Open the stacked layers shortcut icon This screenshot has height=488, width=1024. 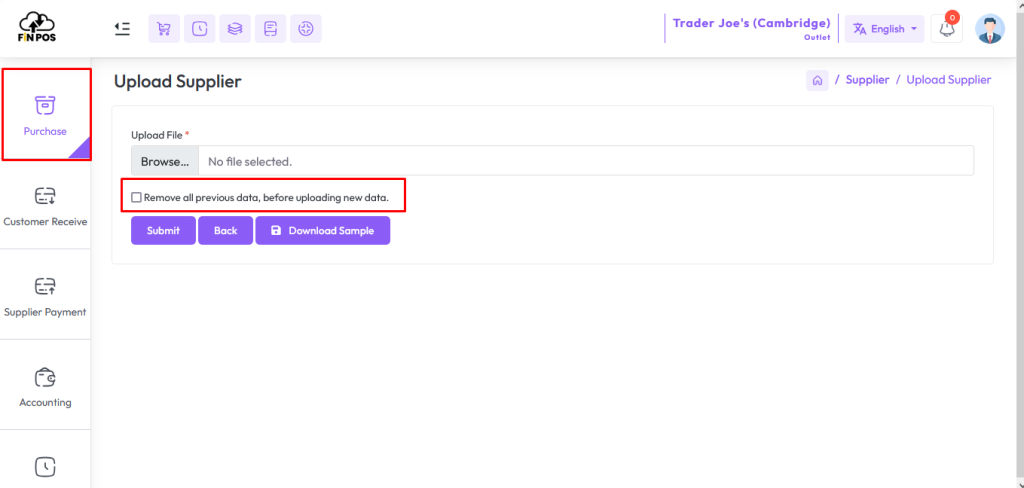235,29
